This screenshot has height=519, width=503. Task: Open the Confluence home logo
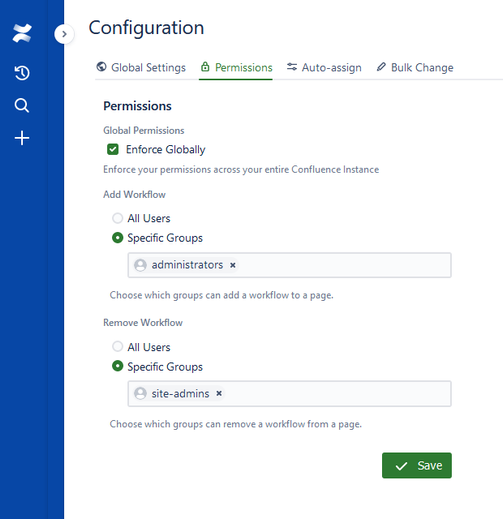[x=22, y=33]
